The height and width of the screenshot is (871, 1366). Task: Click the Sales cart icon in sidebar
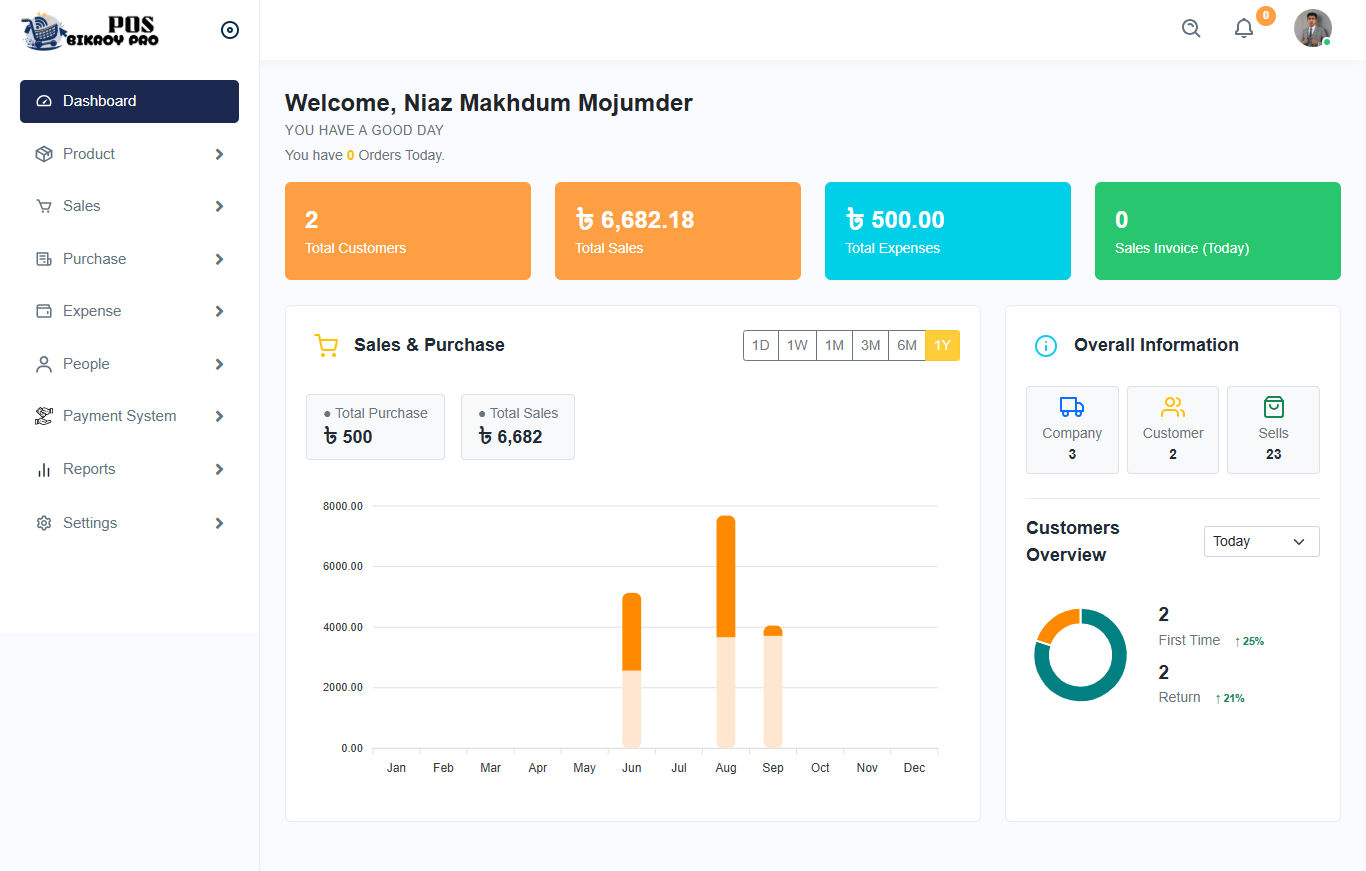pyautogui.click(x=43, y=206)
